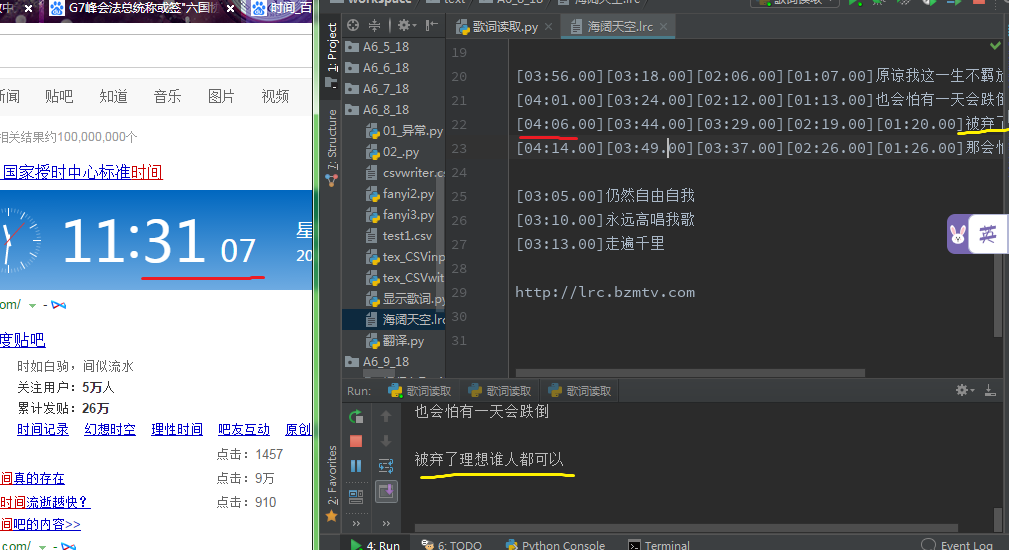Expand the A6_6_18 folder
The height and width of the screenshot is (550, 1009).
pos(377,68)
